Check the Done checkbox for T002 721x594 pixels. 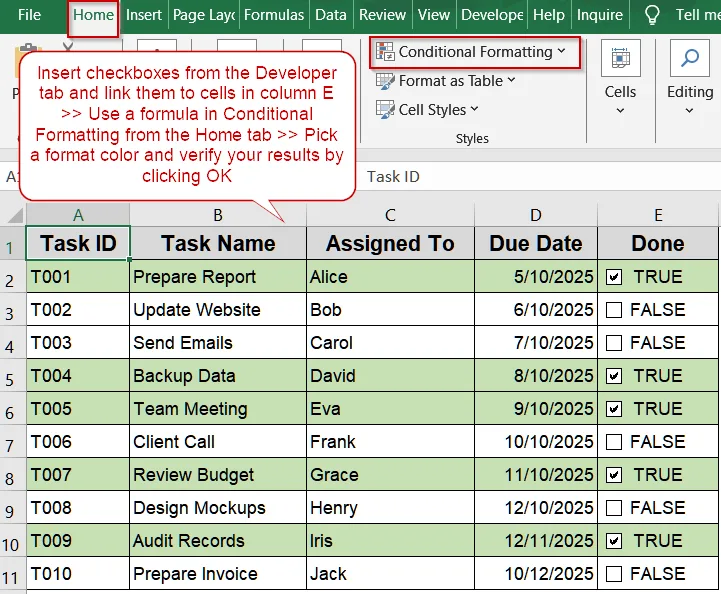[x=614, y=310]
